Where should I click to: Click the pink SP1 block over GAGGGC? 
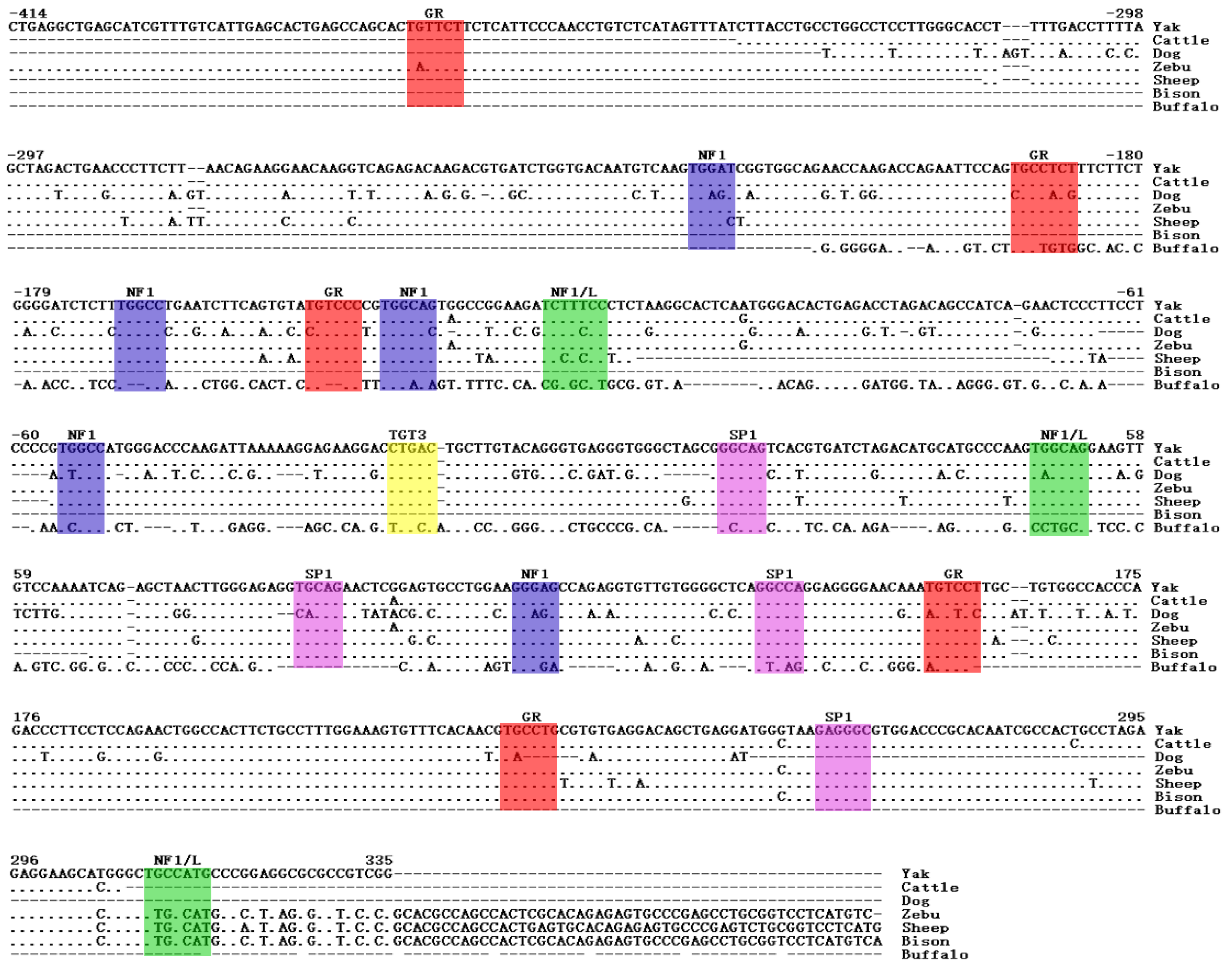click(843, 767)
